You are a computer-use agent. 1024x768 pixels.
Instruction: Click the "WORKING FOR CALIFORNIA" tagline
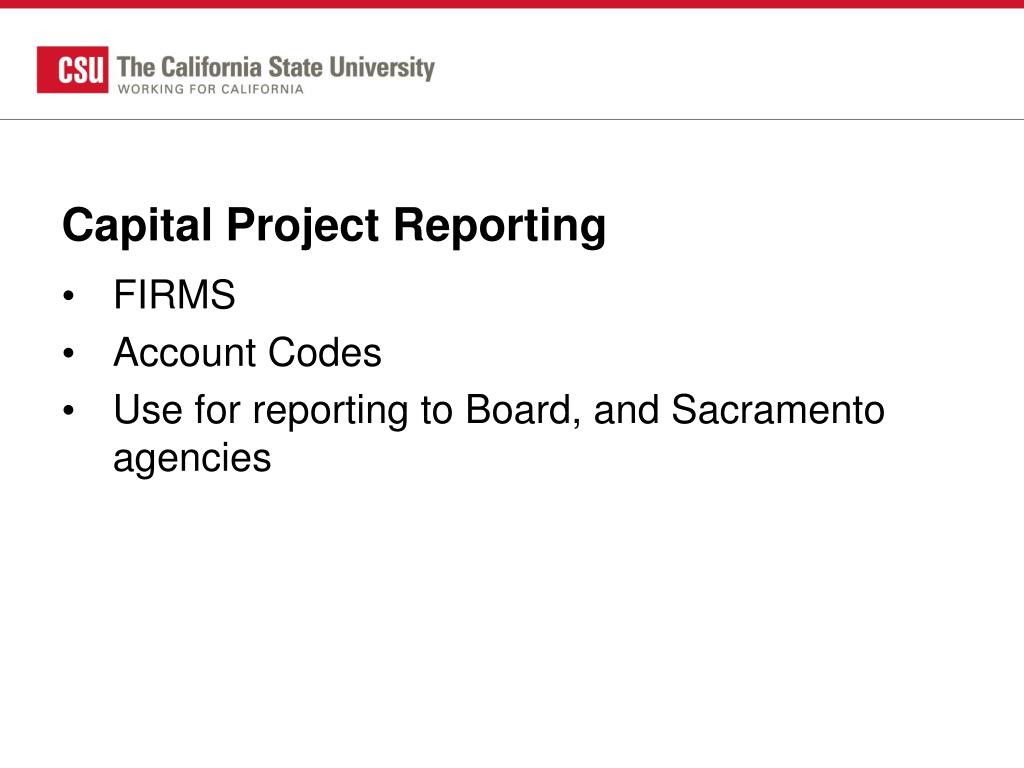coord(210,89)
